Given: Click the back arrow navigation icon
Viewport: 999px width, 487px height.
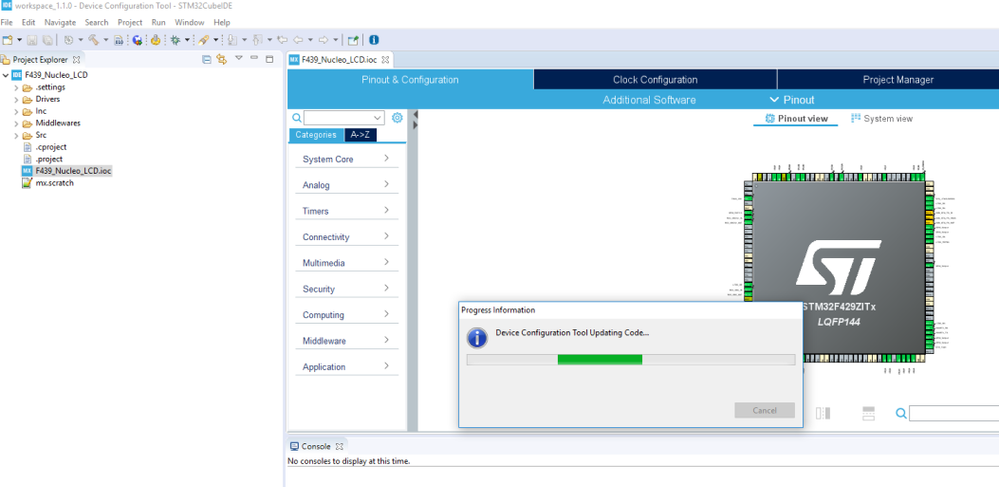Looking at the screenshot, I should (298, 40).
